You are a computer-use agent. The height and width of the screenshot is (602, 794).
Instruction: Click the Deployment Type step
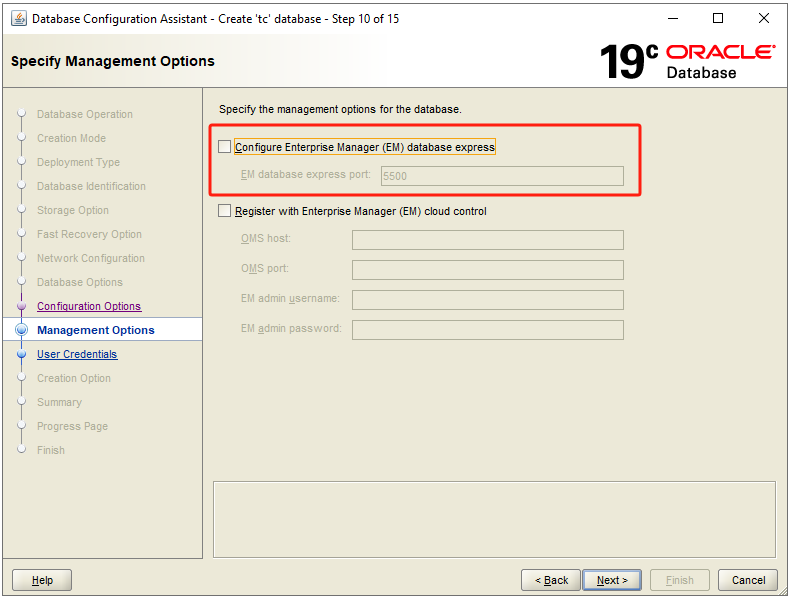(x=78, y=163)
